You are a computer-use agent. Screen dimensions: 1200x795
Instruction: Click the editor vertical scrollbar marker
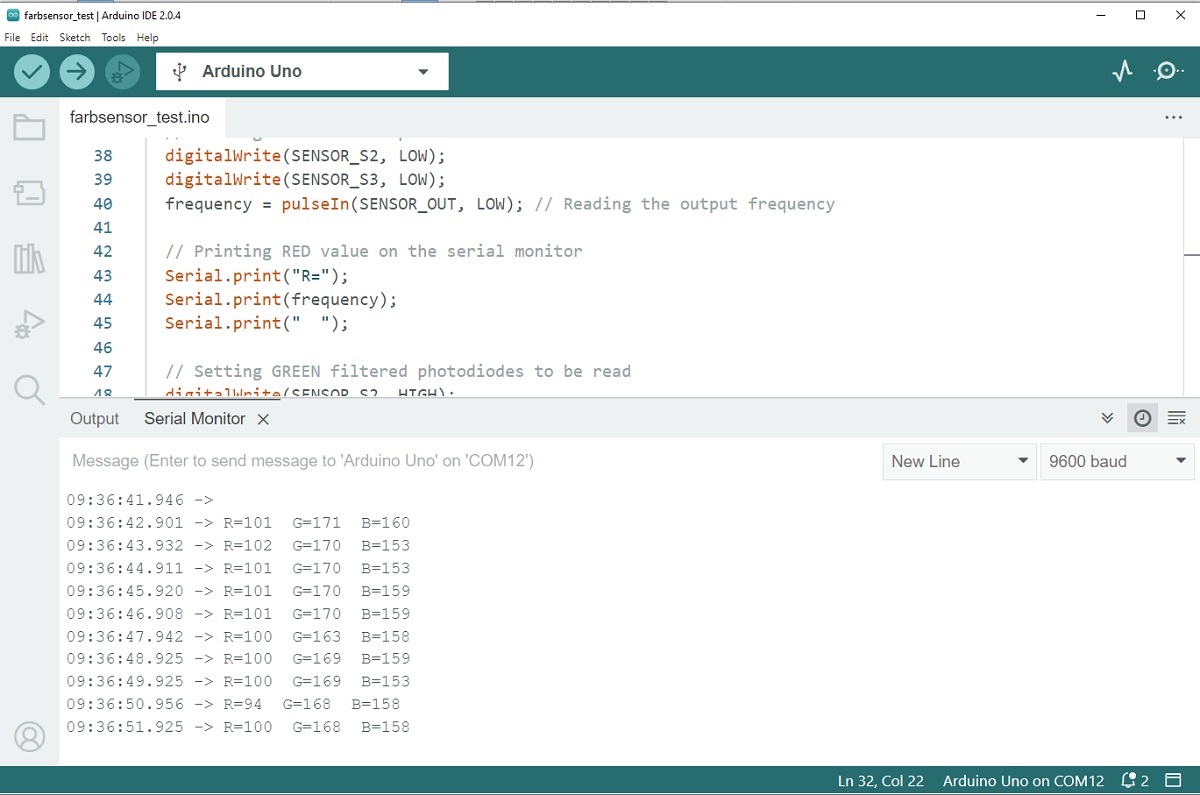point(1191,254)
